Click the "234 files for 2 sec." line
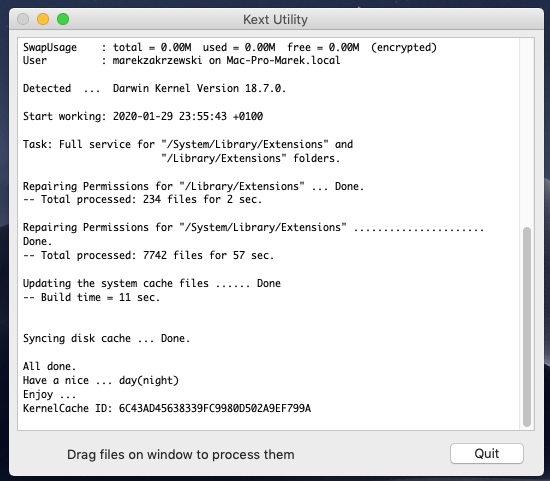The height and width of the screenshot is (481, 550). [142, 199]
